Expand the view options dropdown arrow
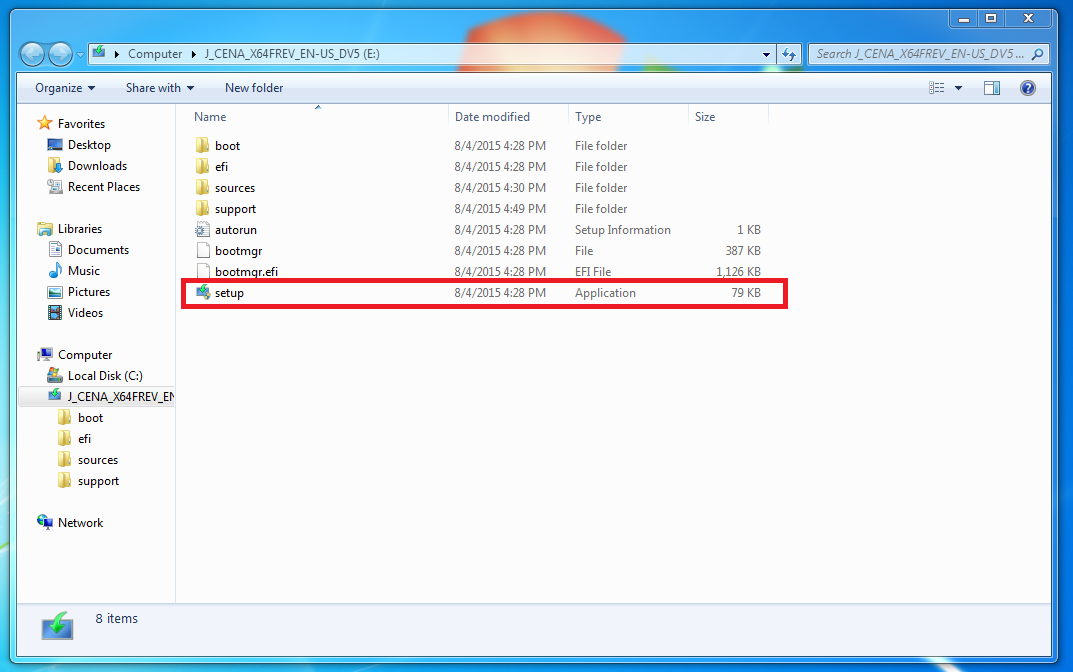The width and height of the screenshot is (1073, 672). tap(958, 88)
